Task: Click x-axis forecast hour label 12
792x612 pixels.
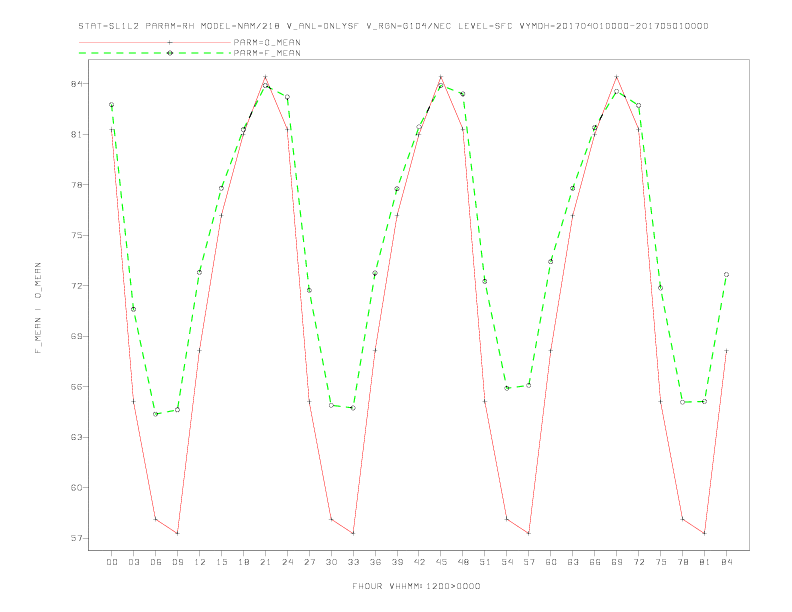Action: [x=200, y=562]
